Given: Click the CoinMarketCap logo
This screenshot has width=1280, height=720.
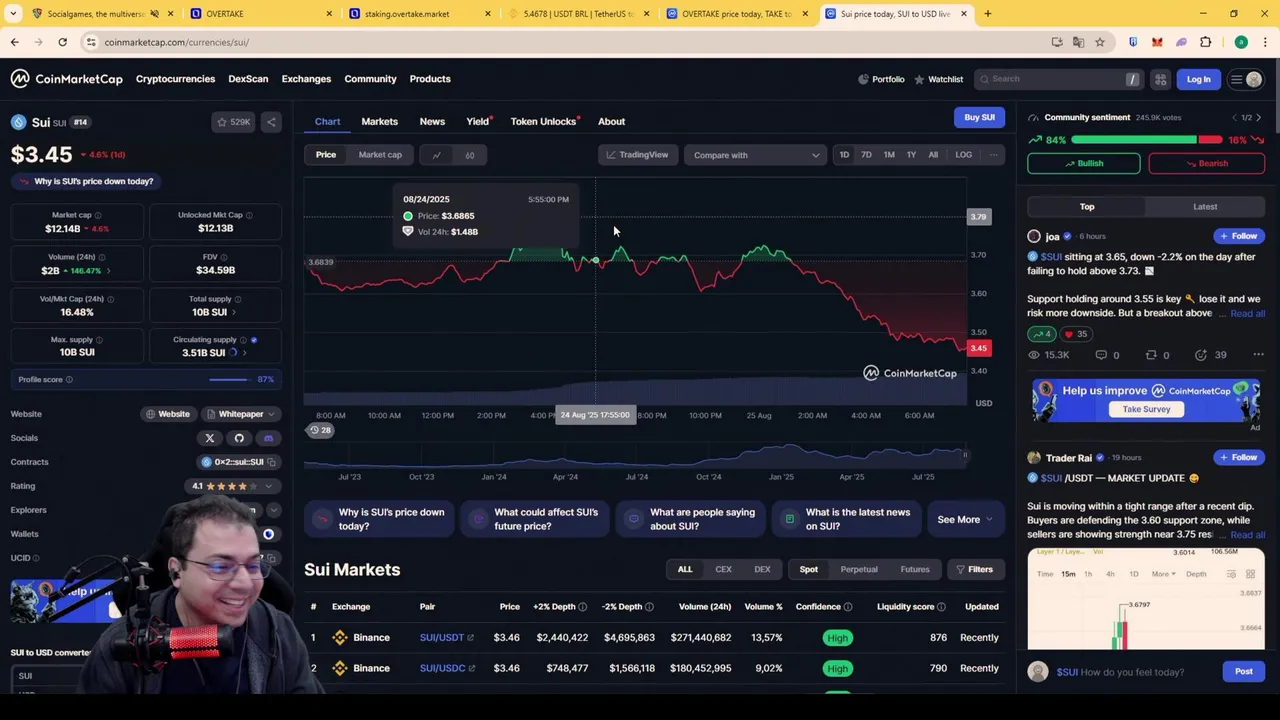Looking at the screenshot, I should coord(67,79).
